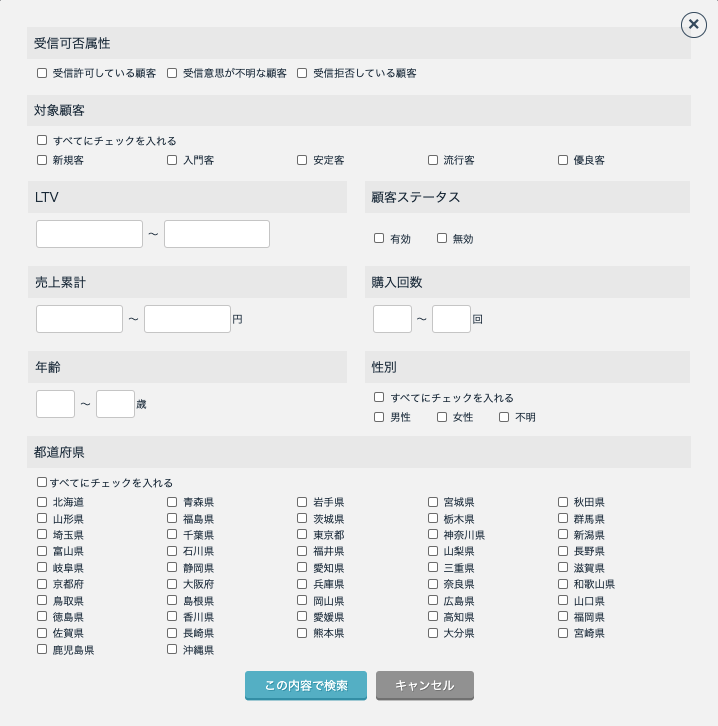Tick the 沖縄県 checkbox

tap(172, 649)
